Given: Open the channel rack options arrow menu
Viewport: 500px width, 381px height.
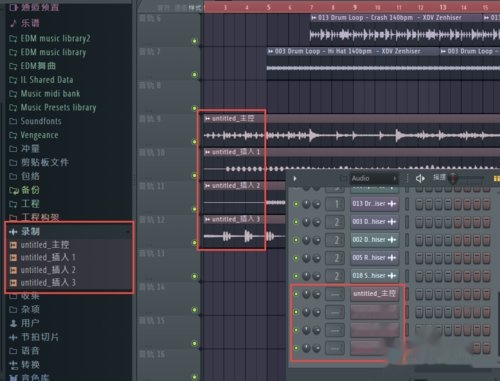Looking at the screenshot, I should point(295,179).
